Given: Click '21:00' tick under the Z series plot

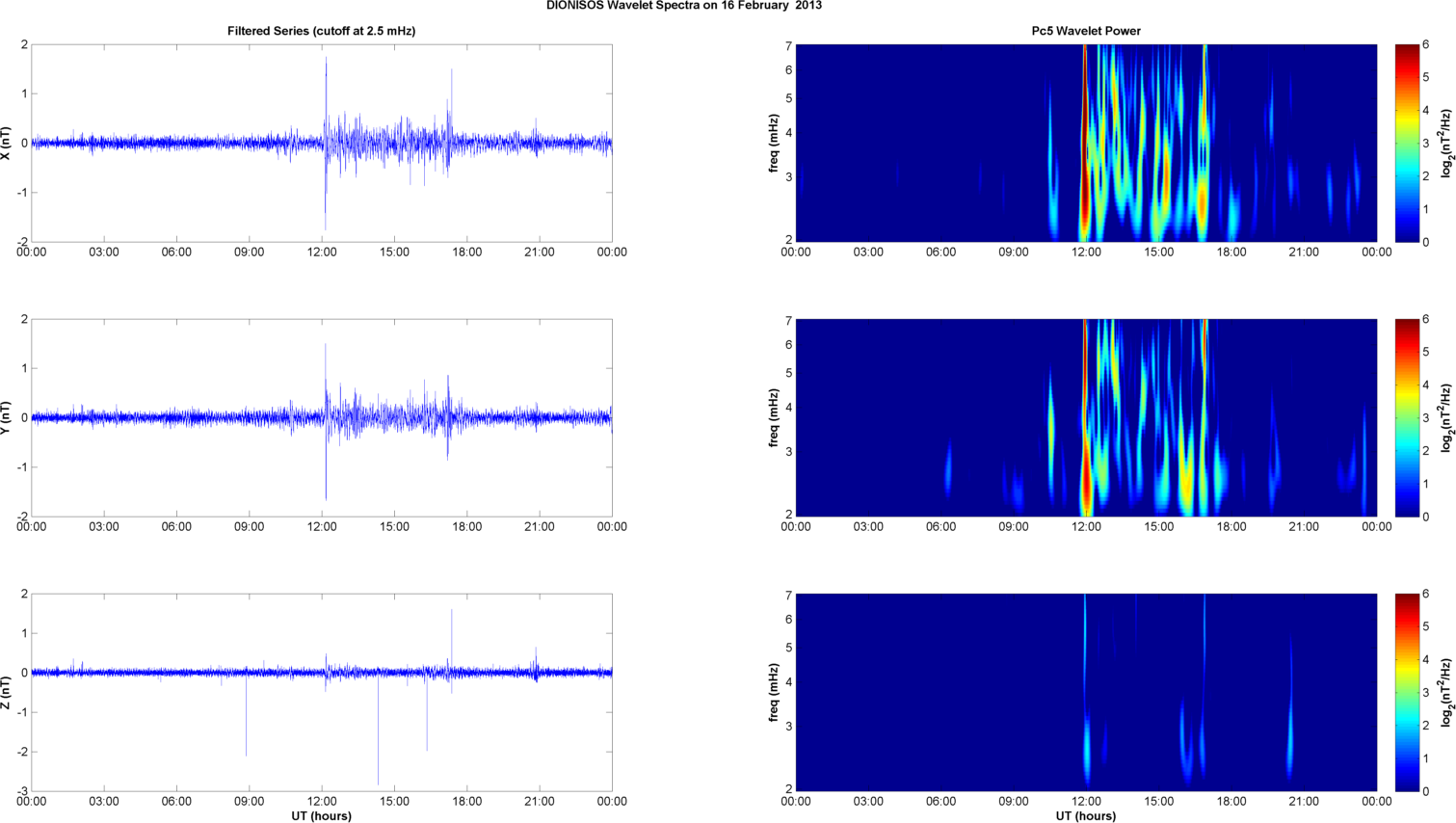Looking at the screenshot, I should click(540, 802).
